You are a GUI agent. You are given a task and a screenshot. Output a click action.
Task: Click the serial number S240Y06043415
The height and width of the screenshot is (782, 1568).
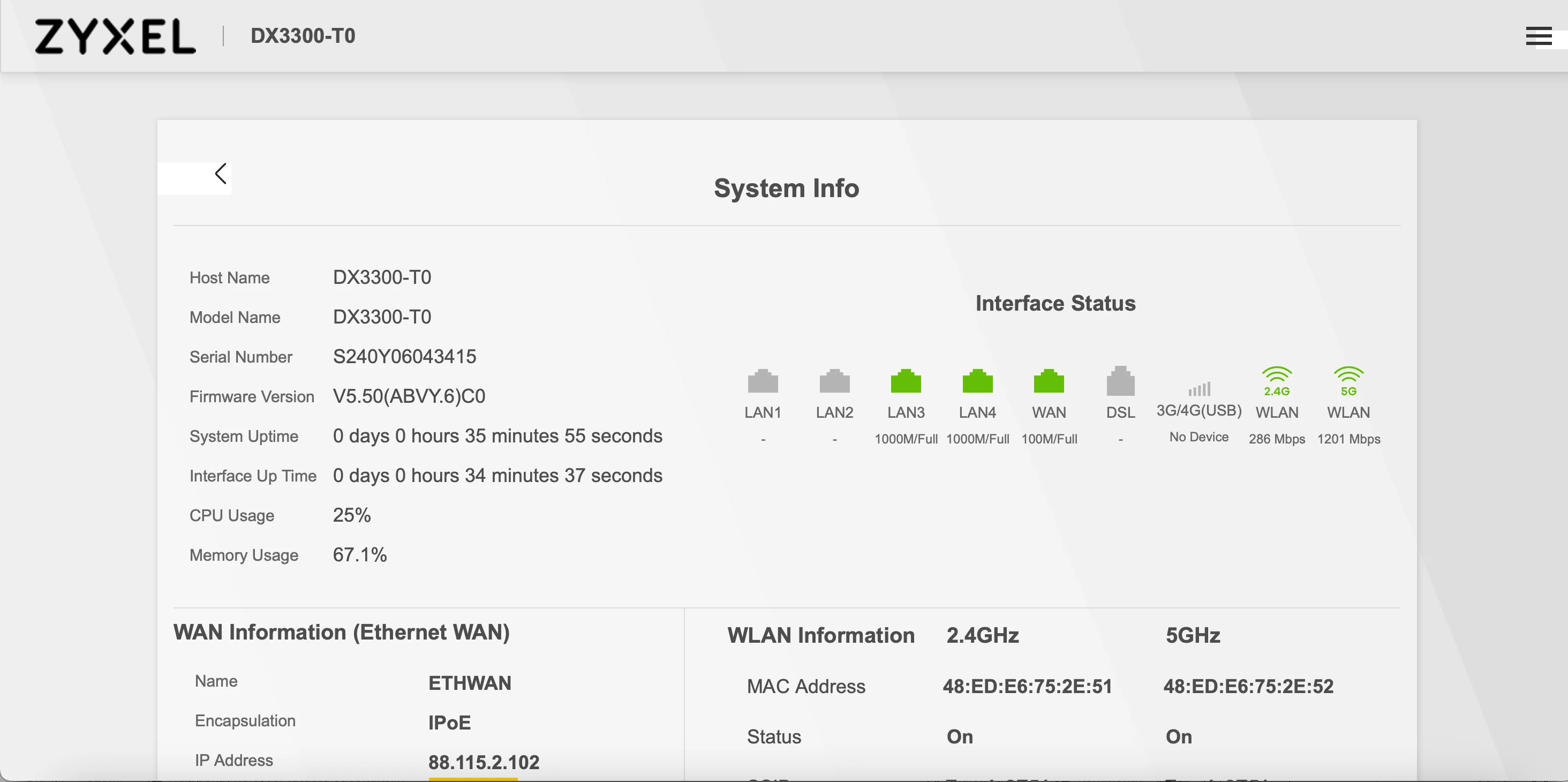click(404, 356)
